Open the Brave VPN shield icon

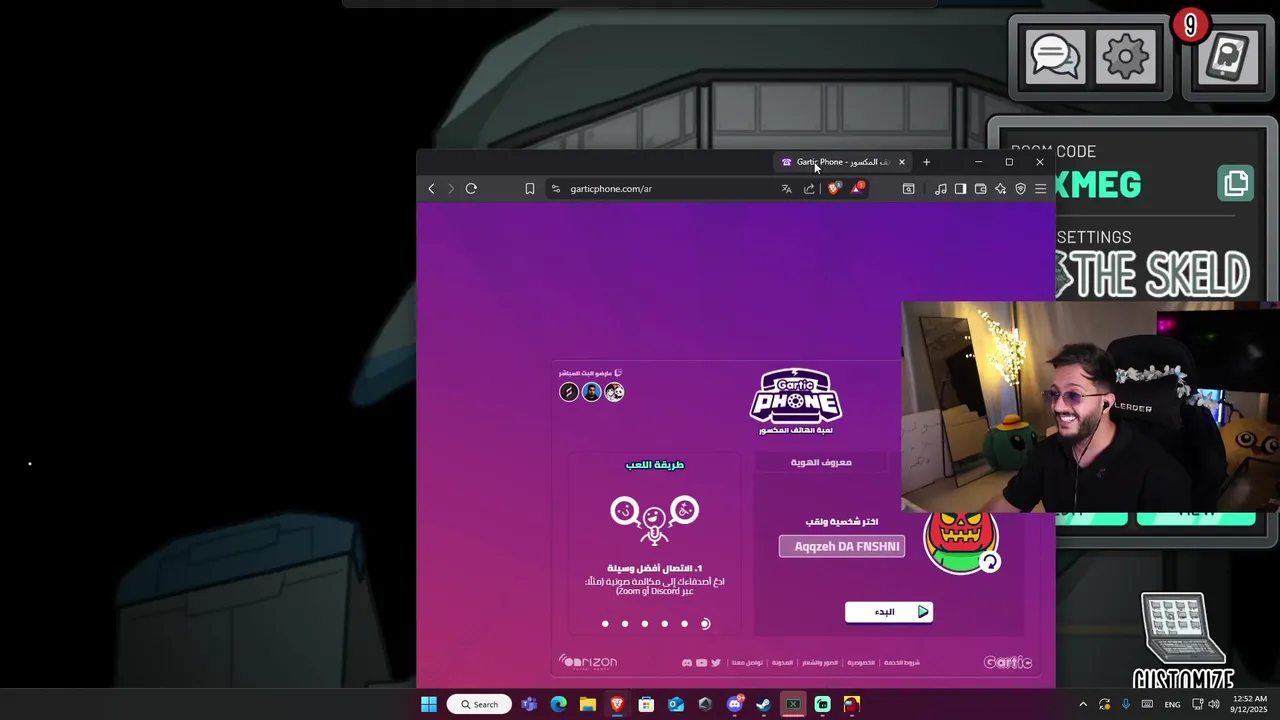click(1020, 188)
